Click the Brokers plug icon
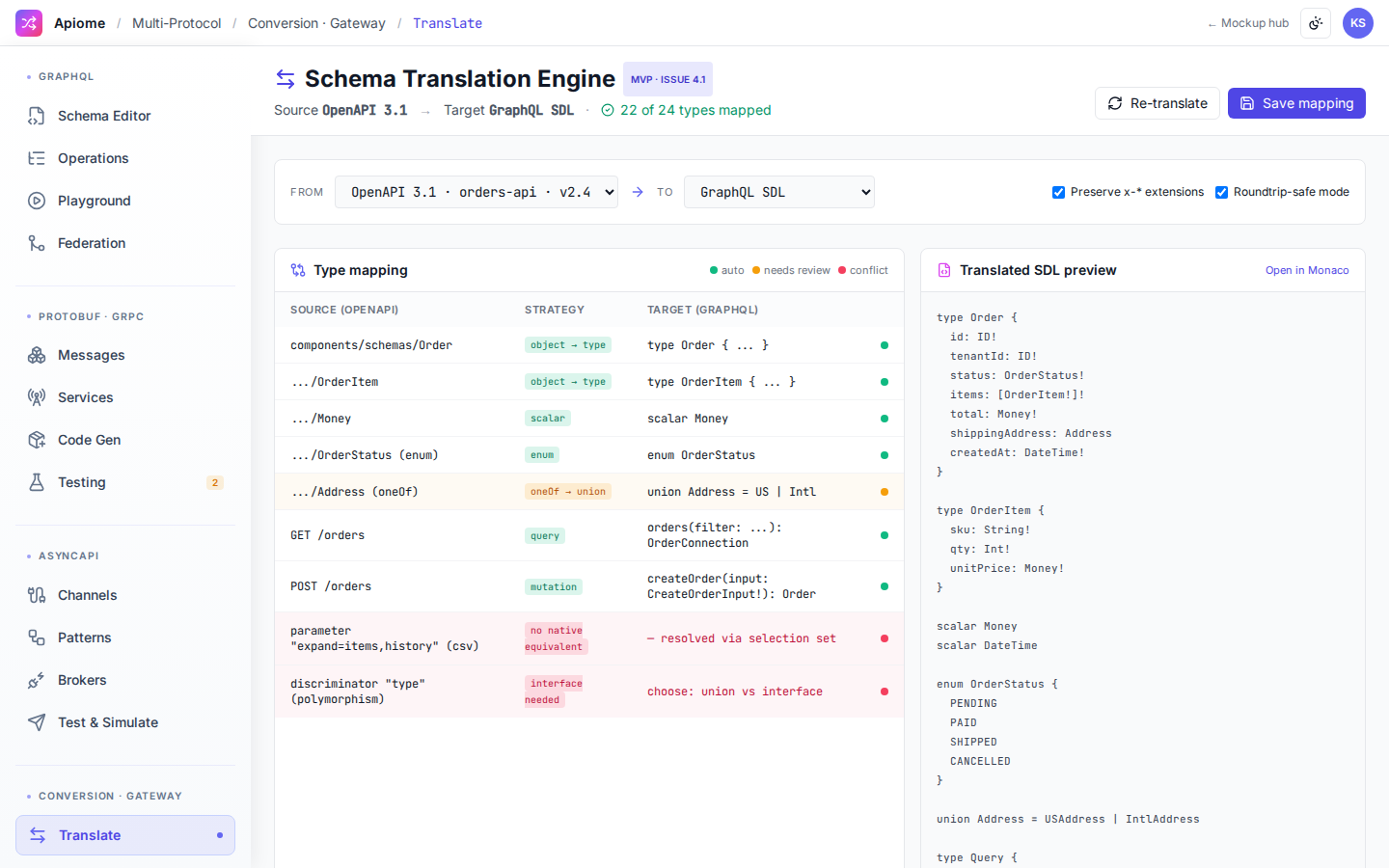The height and width of the screenshot is (868, 1389). tap(37, 680)
